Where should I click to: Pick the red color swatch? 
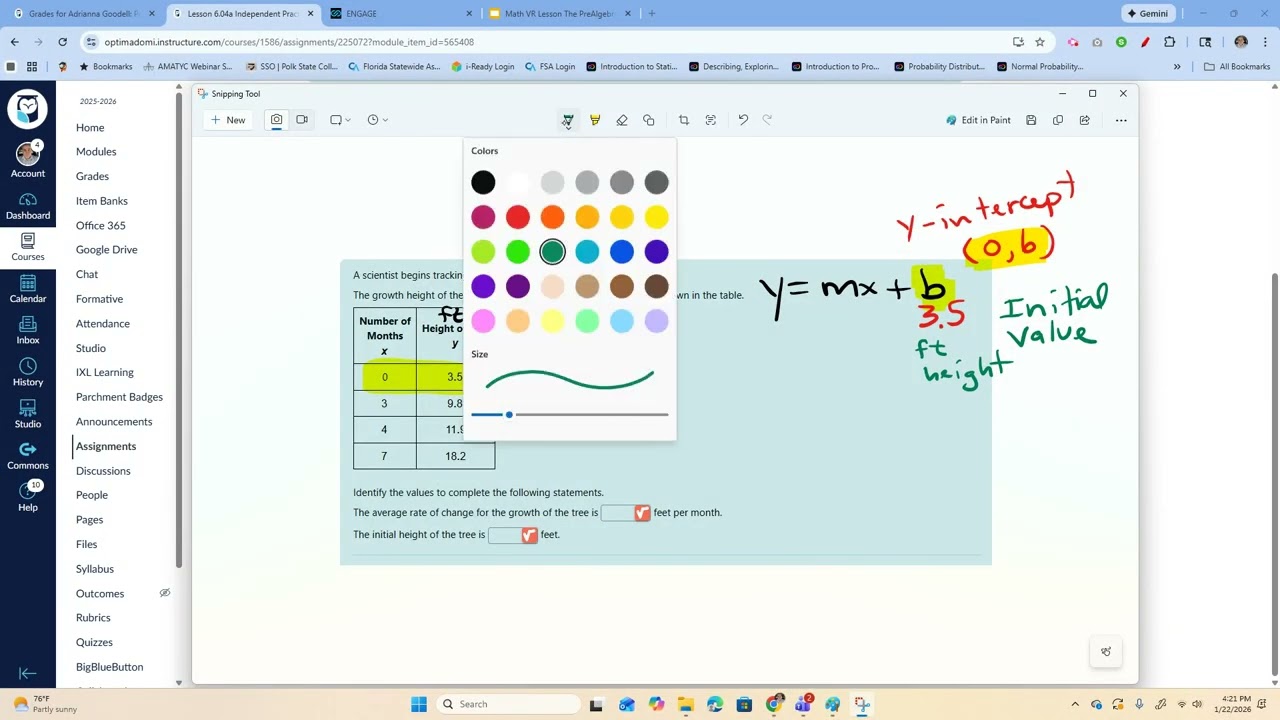coord(518,217)
